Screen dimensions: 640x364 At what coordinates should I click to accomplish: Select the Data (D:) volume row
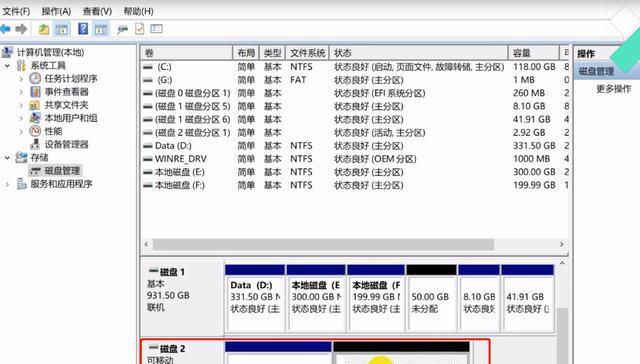coord(354,146)
